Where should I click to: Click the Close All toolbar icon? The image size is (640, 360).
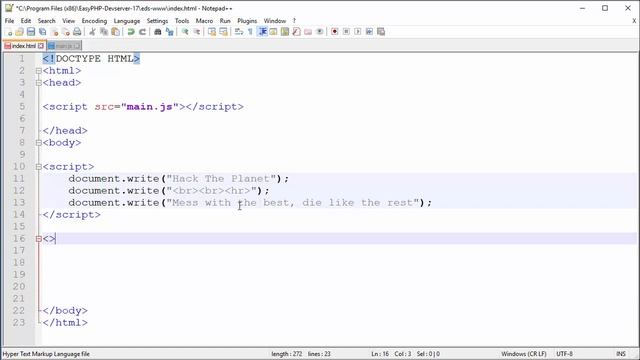[65, 32]
